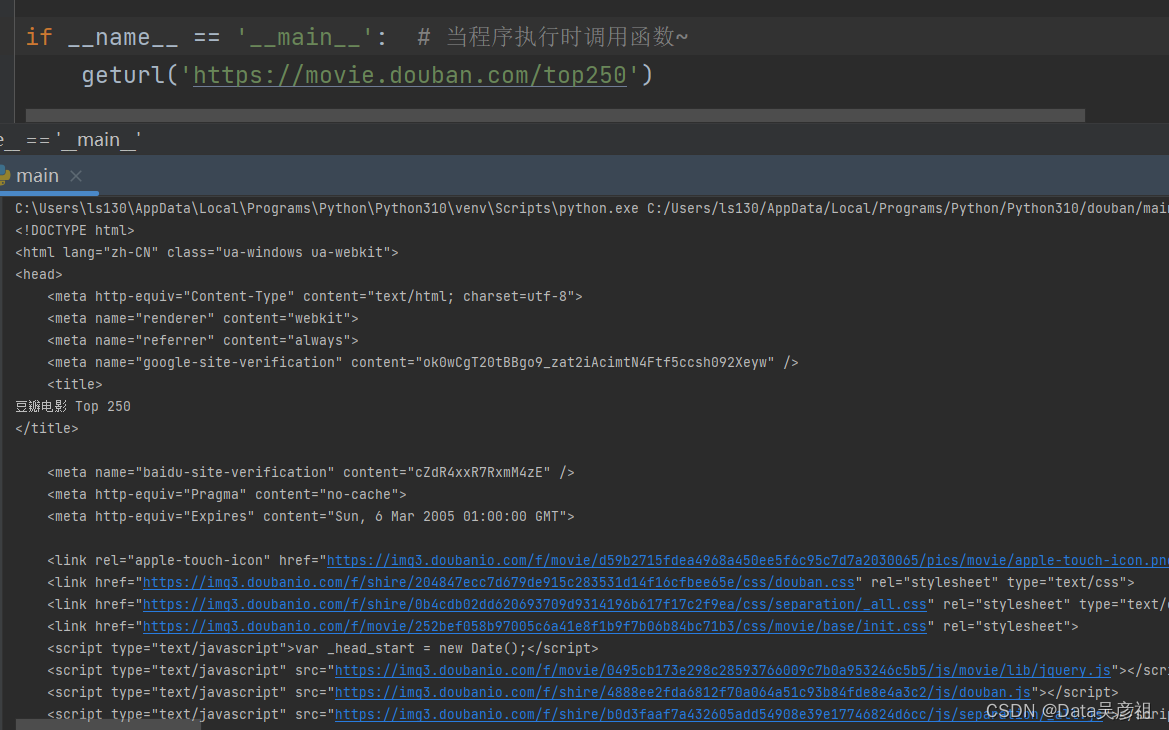Click the 豆瓣电影 Top 250 title text
Viewport: 1169px width, 730px height.
73,406
